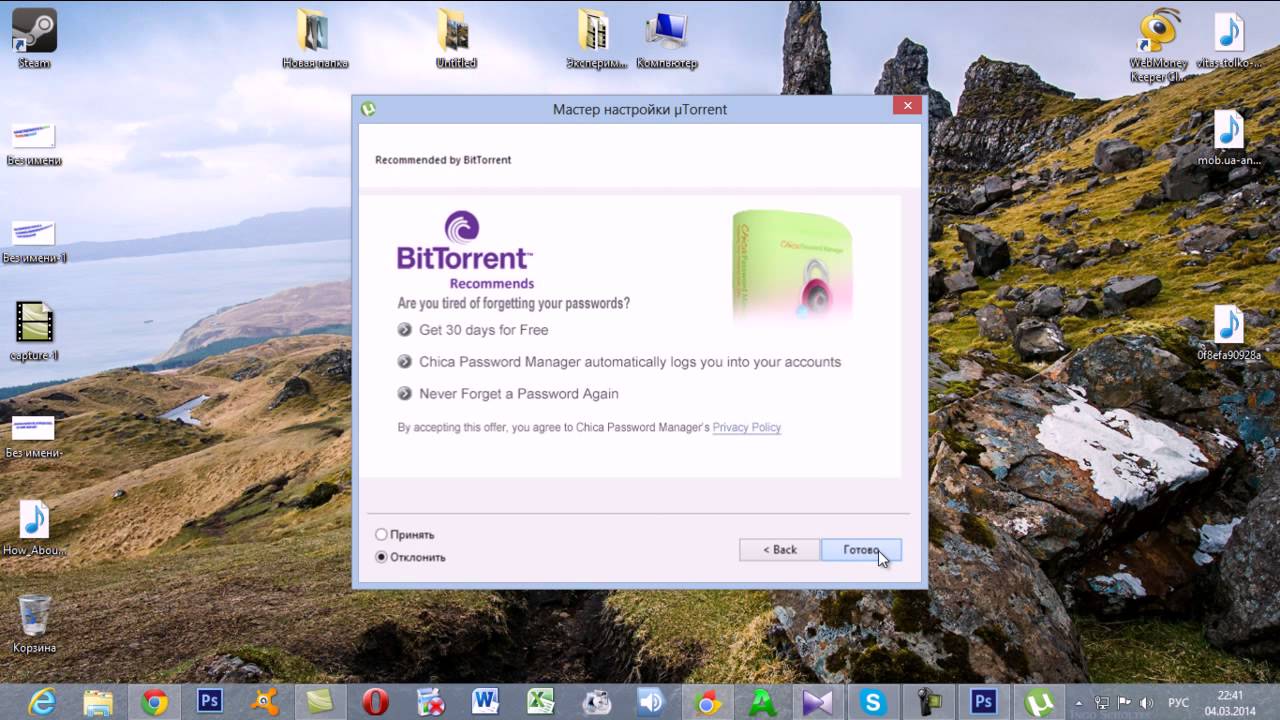Select the Компьютер desktop icon
1280x720 pixels.
(666, 38)
